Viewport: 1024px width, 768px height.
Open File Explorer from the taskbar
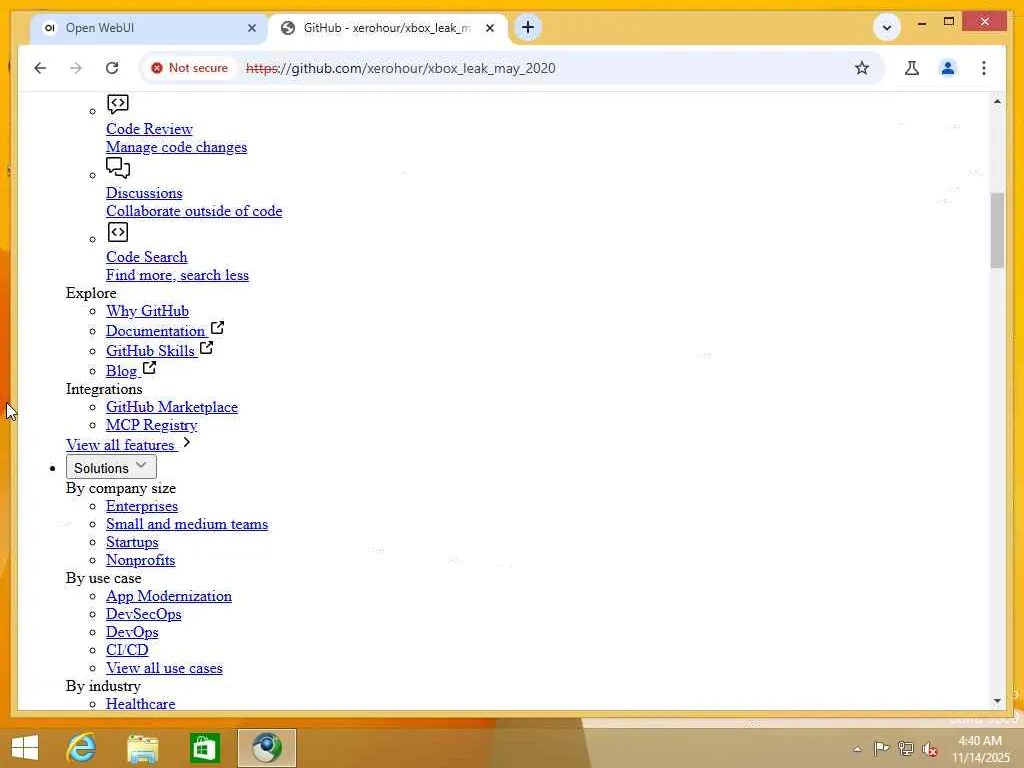tap(142, 748)
